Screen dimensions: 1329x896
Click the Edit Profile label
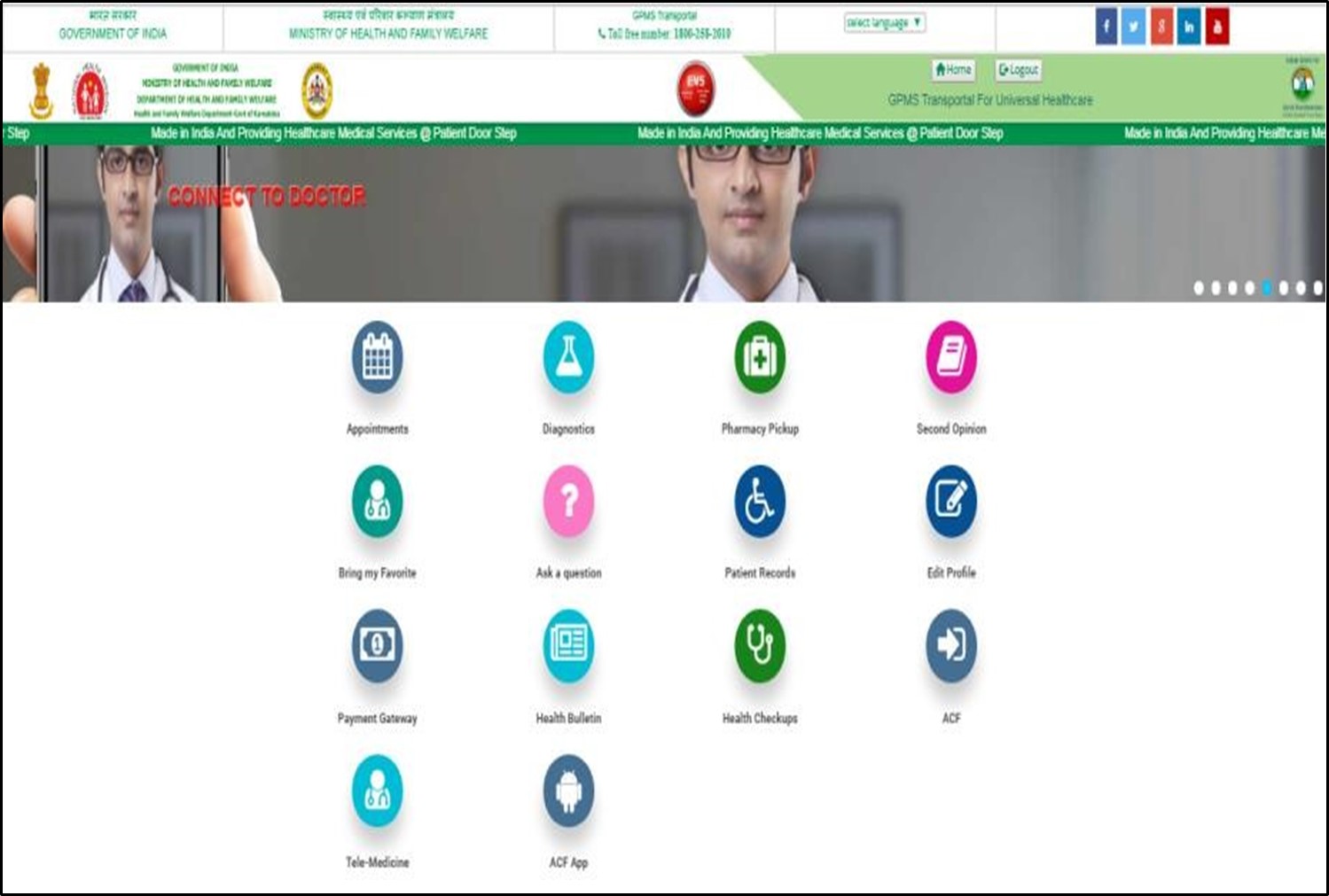(x=951, y=573)
